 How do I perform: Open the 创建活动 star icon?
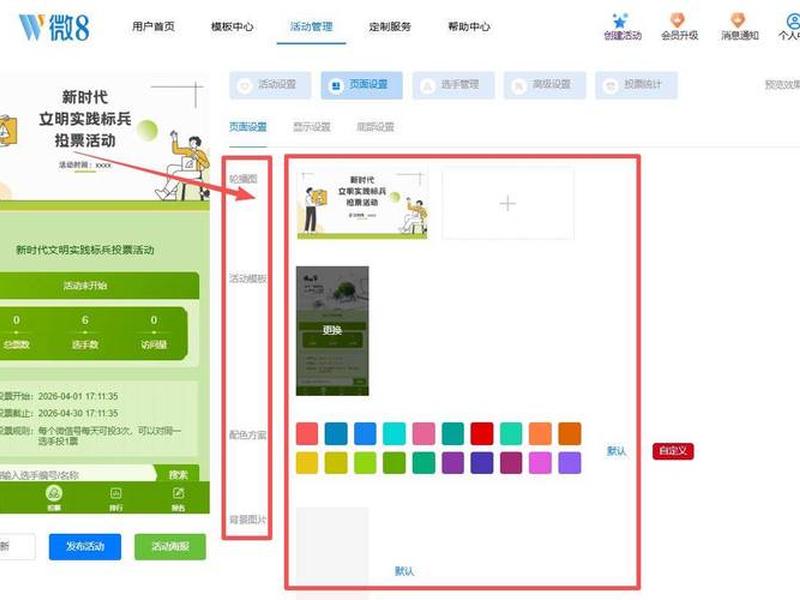[x=620, y=21]
